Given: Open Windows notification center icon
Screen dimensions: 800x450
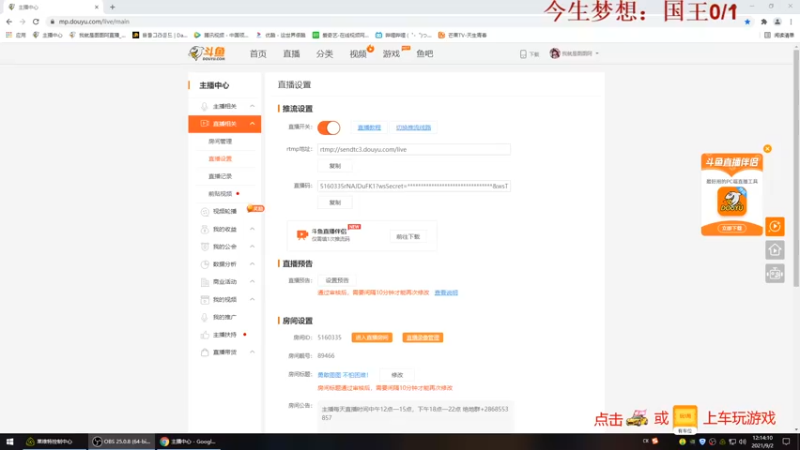Looking at the screenshot, I should click(x=786, y=442).
